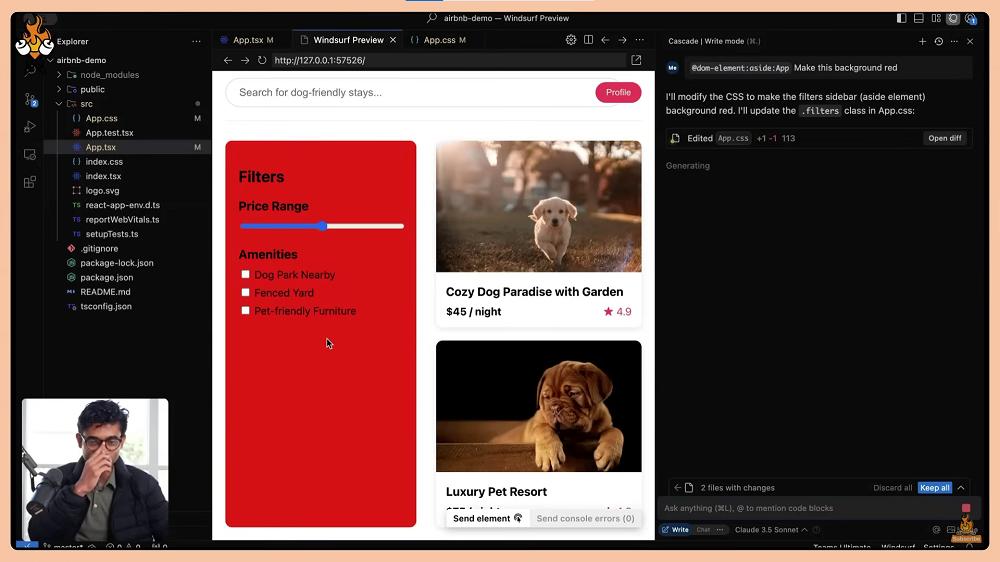Screen dimensions: 1000x562
Task: Click Open diff button
Action: (944, 138)
